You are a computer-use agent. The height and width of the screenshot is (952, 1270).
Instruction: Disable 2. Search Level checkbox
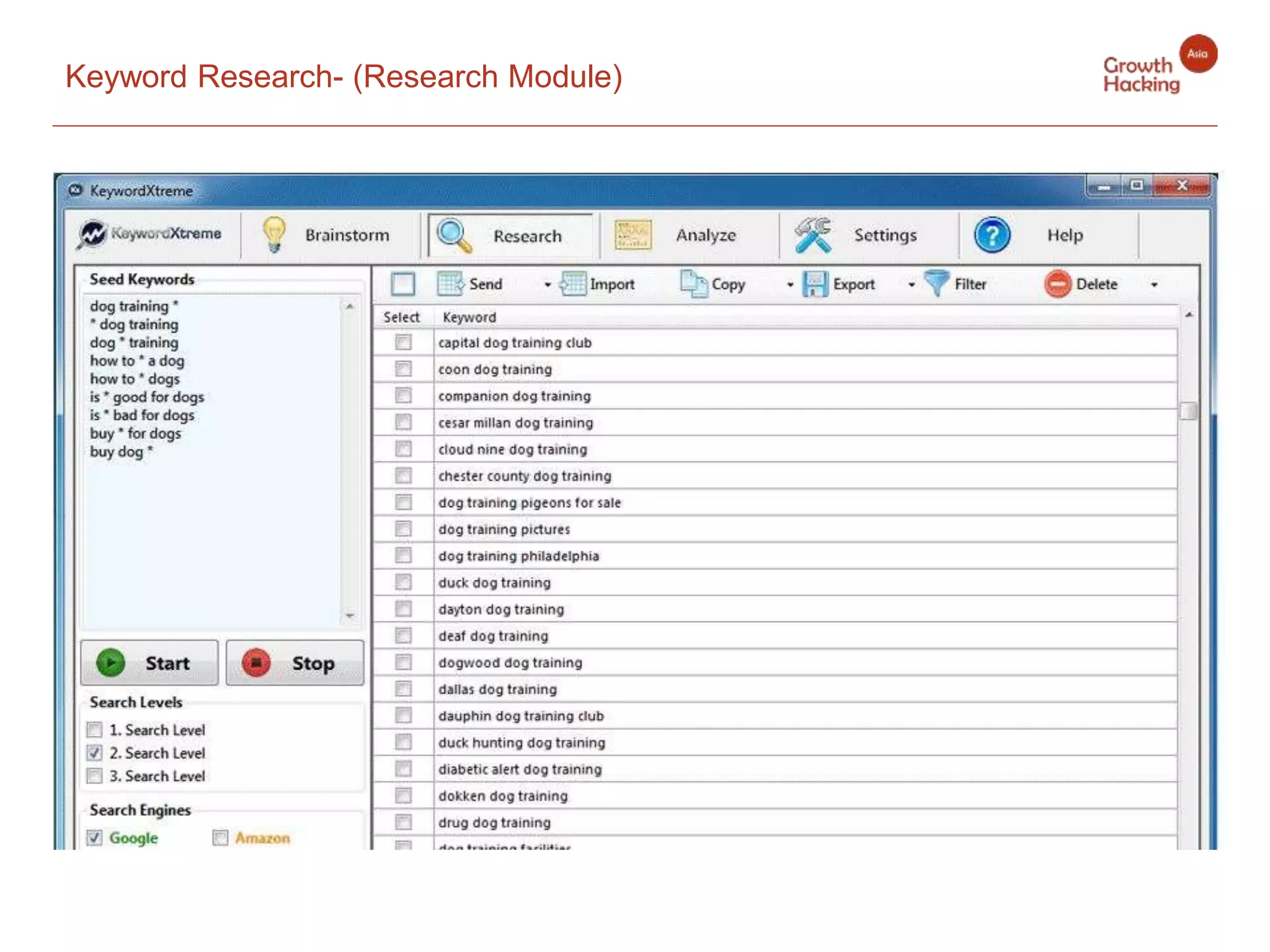[x=94, y=752]
